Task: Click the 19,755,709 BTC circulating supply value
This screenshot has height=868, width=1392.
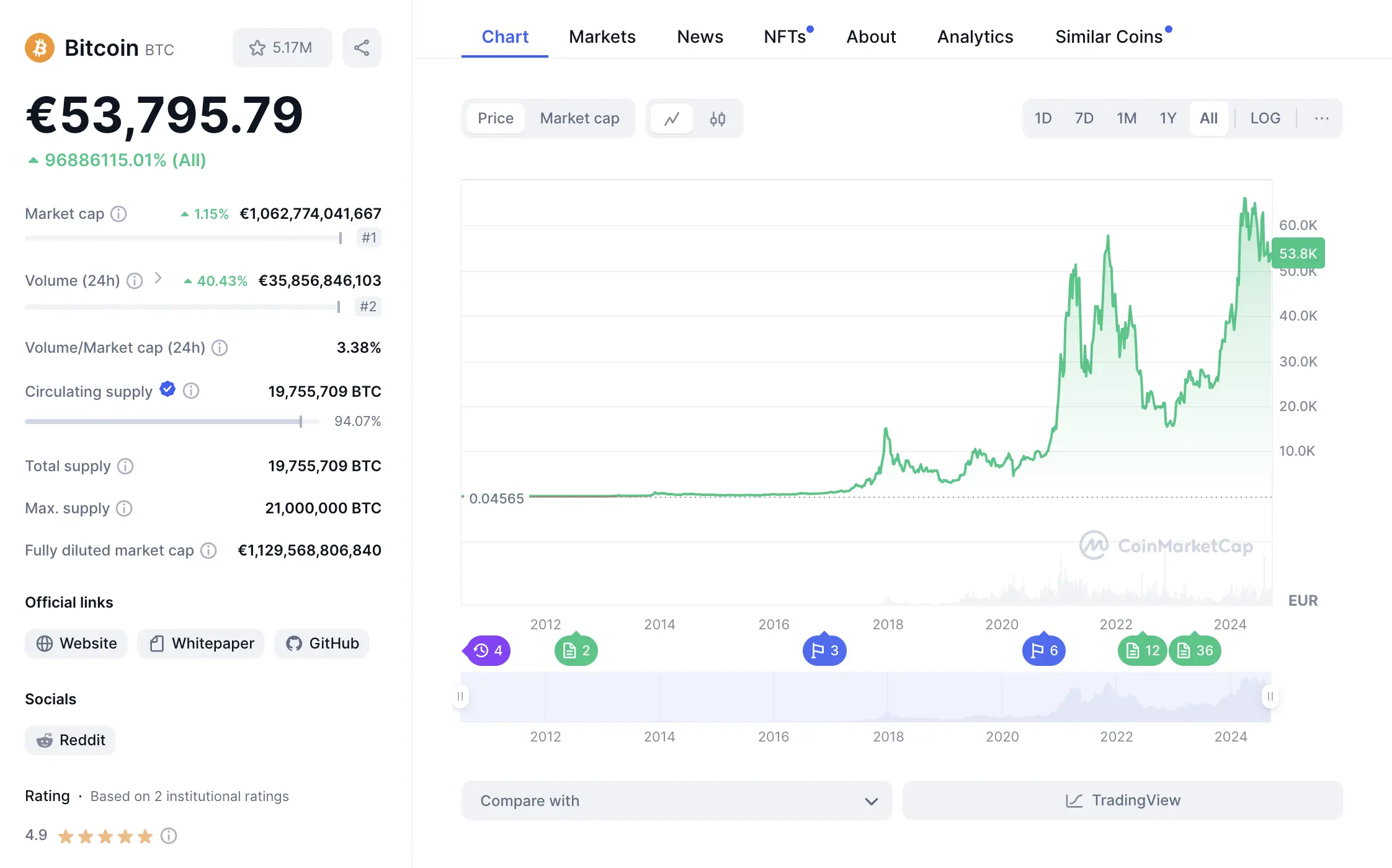Action: point(324,392)
